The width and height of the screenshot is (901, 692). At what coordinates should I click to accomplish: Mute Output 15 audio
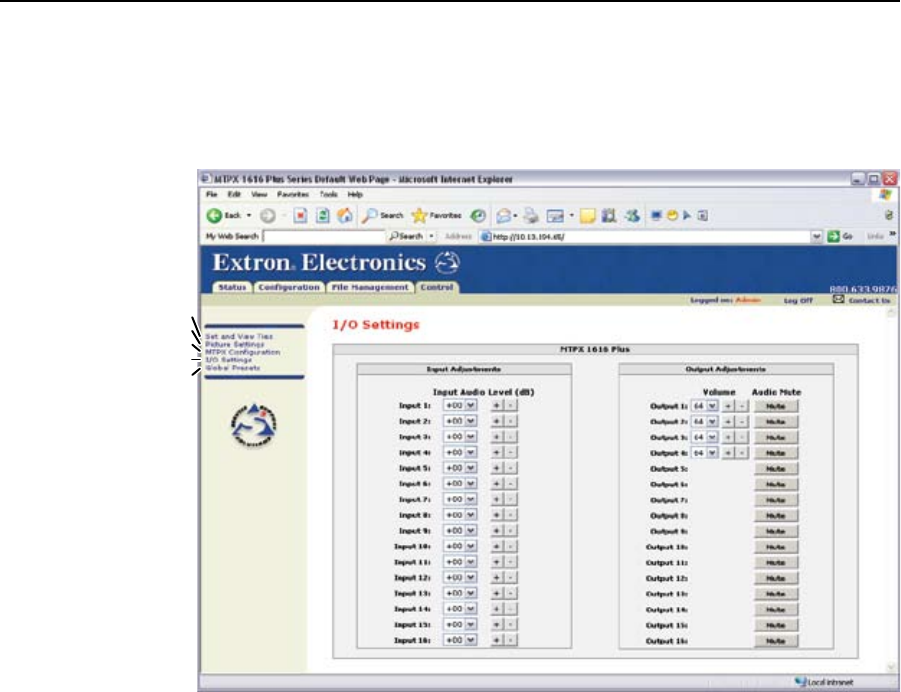775,625
